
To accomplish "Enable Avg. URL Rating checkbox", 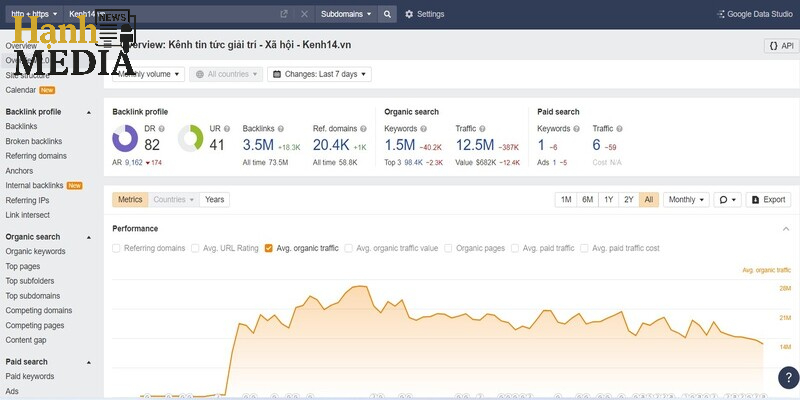I will tap(195, 248).
